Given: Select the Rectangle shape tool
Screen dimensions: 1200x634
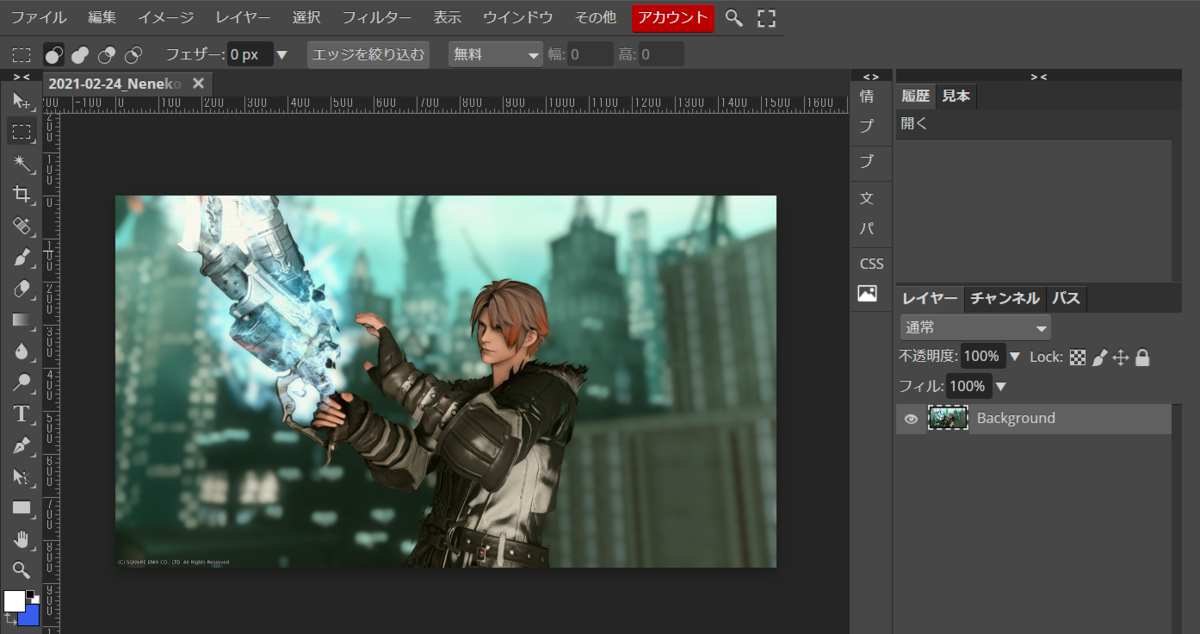Looking at the screenshot, I should click(x=21, y=508).
